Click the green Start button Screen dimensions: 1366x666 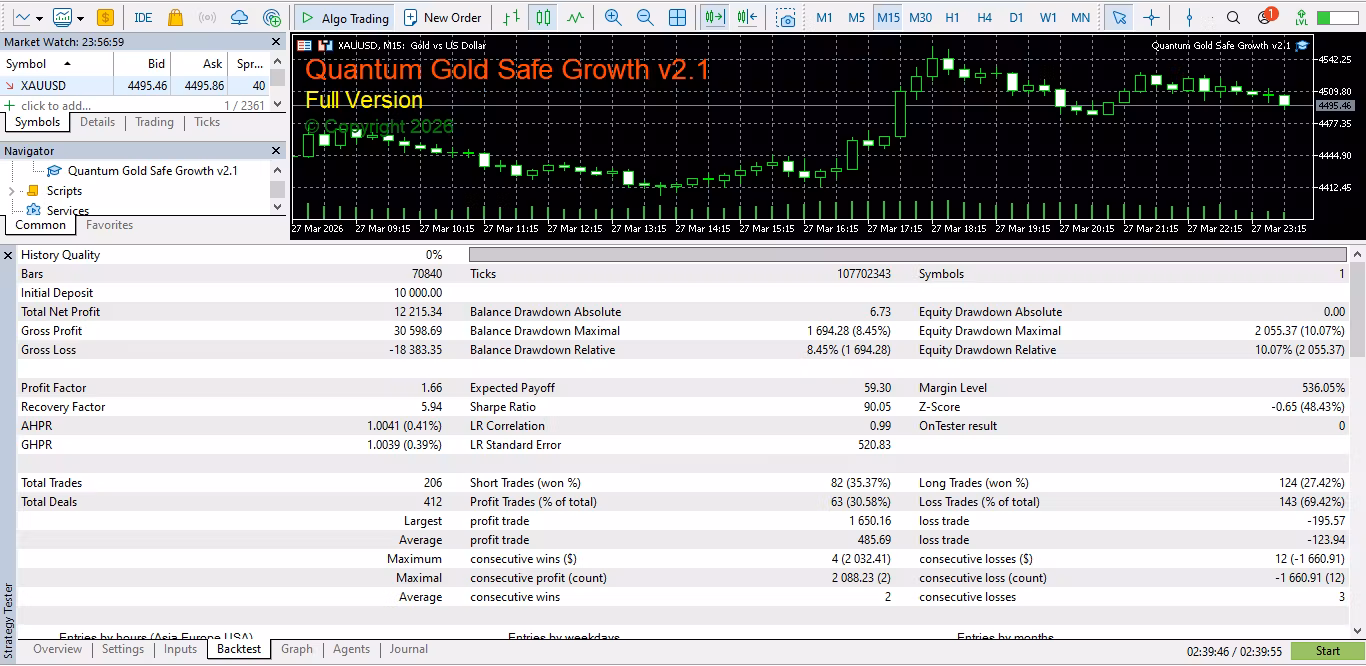click(x=1327, y=651)
